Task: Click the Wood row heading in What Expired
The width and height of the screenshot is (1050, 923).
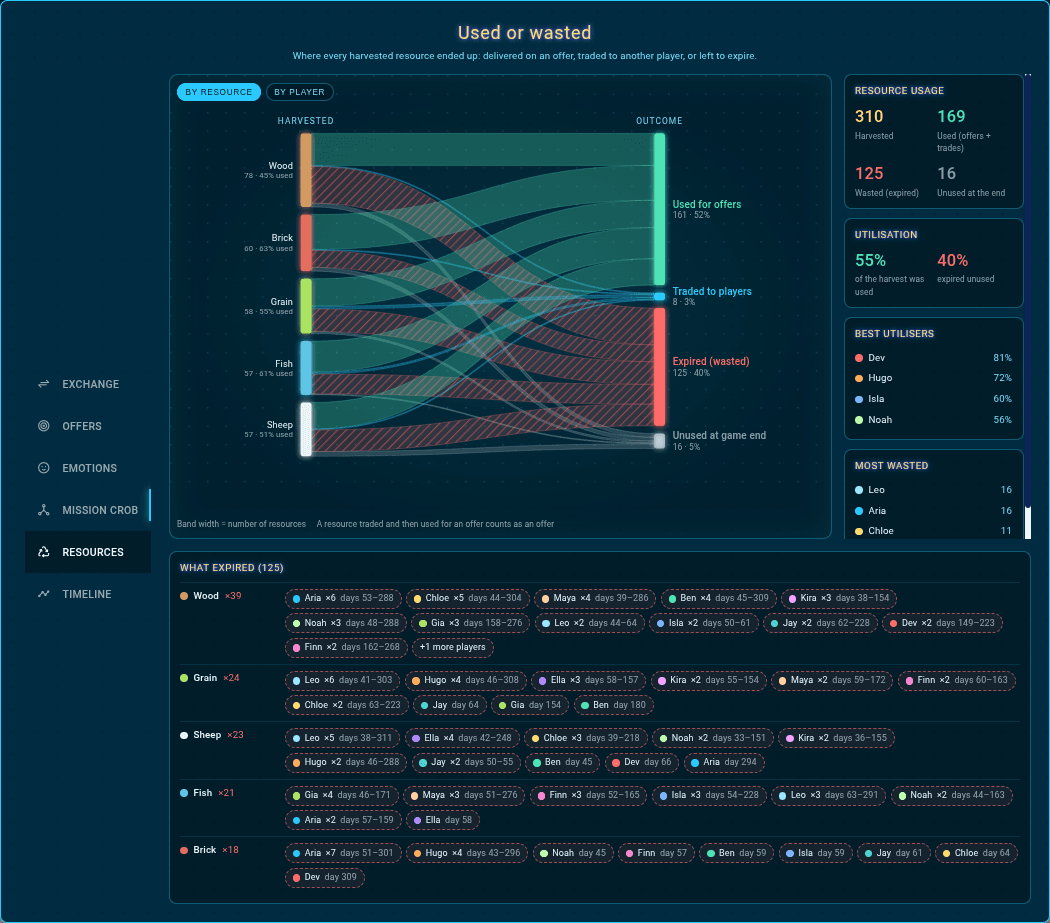Action: coord(210,595)
